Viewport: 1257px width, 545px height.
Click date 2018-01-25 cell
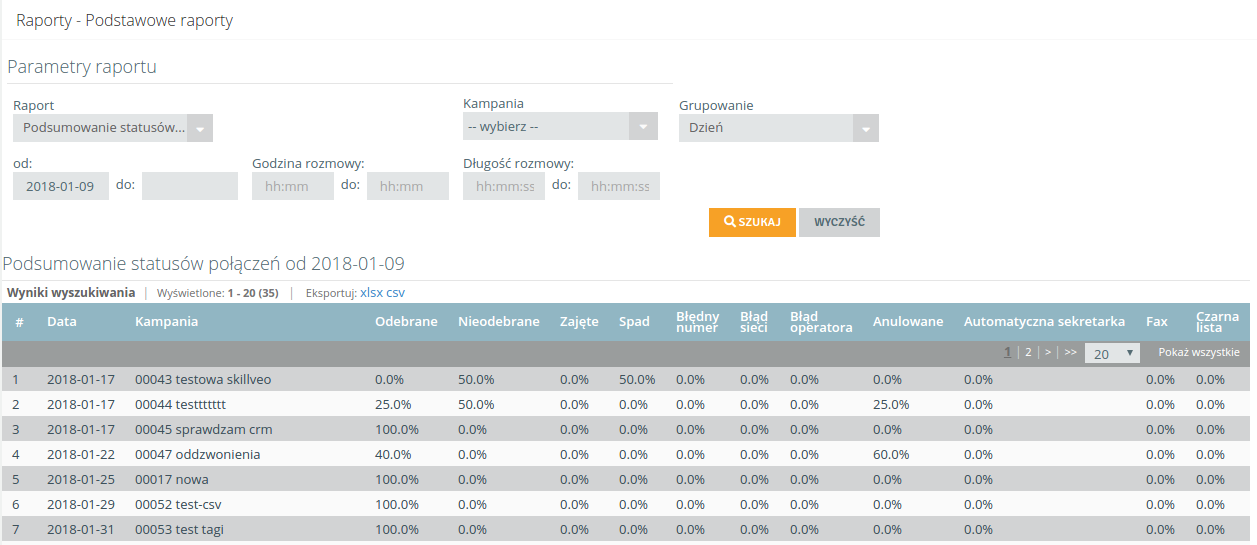pyautogui.click(x=81, y=480)
